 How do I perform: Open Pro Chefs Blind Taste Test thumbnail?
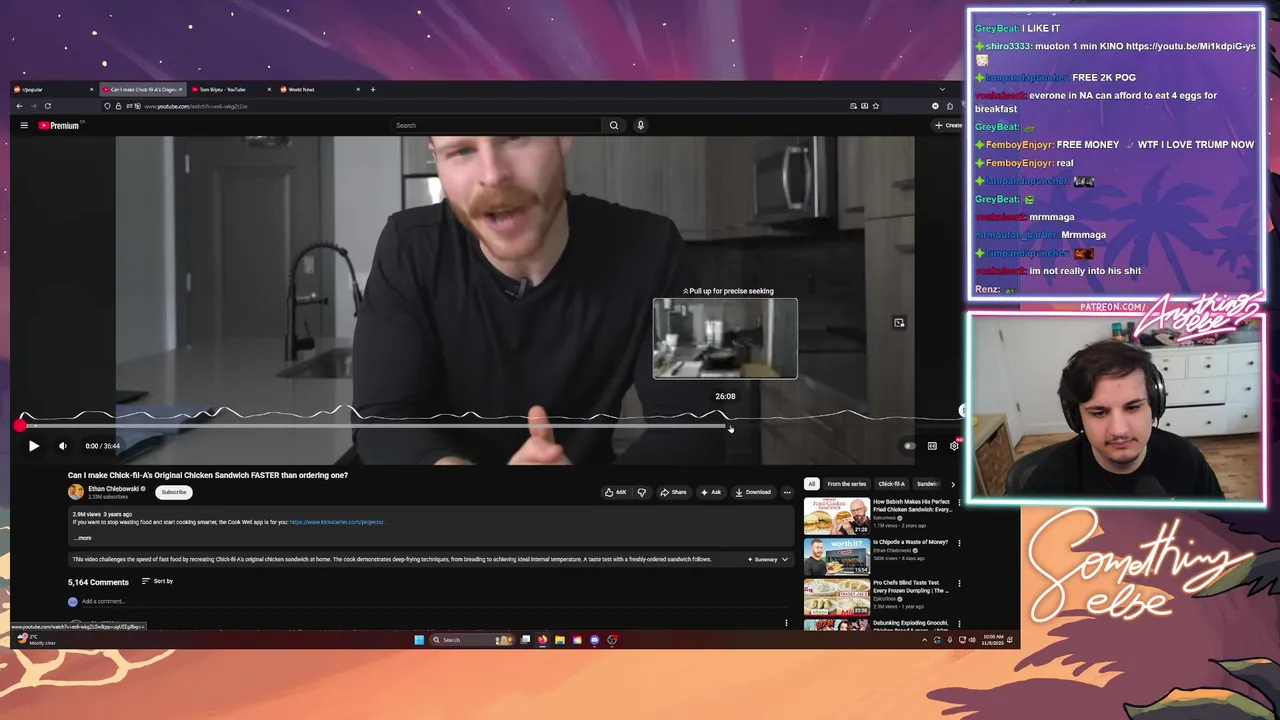click(x=837, y=597)
